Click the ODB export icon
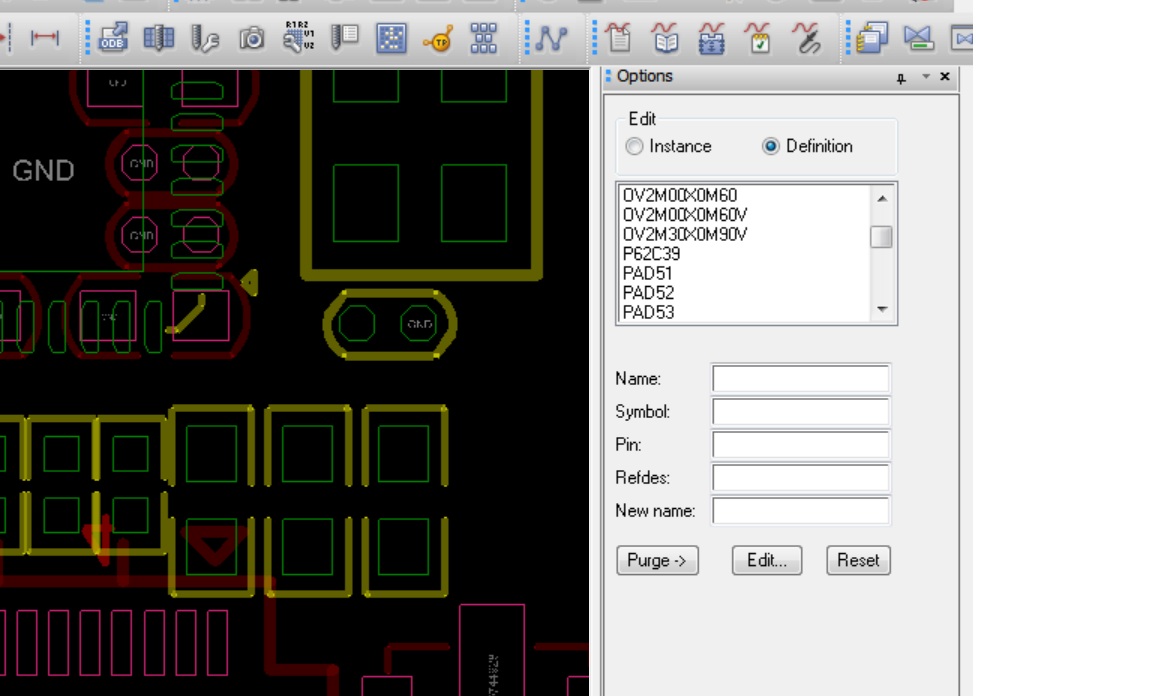The image size is (1152, 696). click(113, 37)
